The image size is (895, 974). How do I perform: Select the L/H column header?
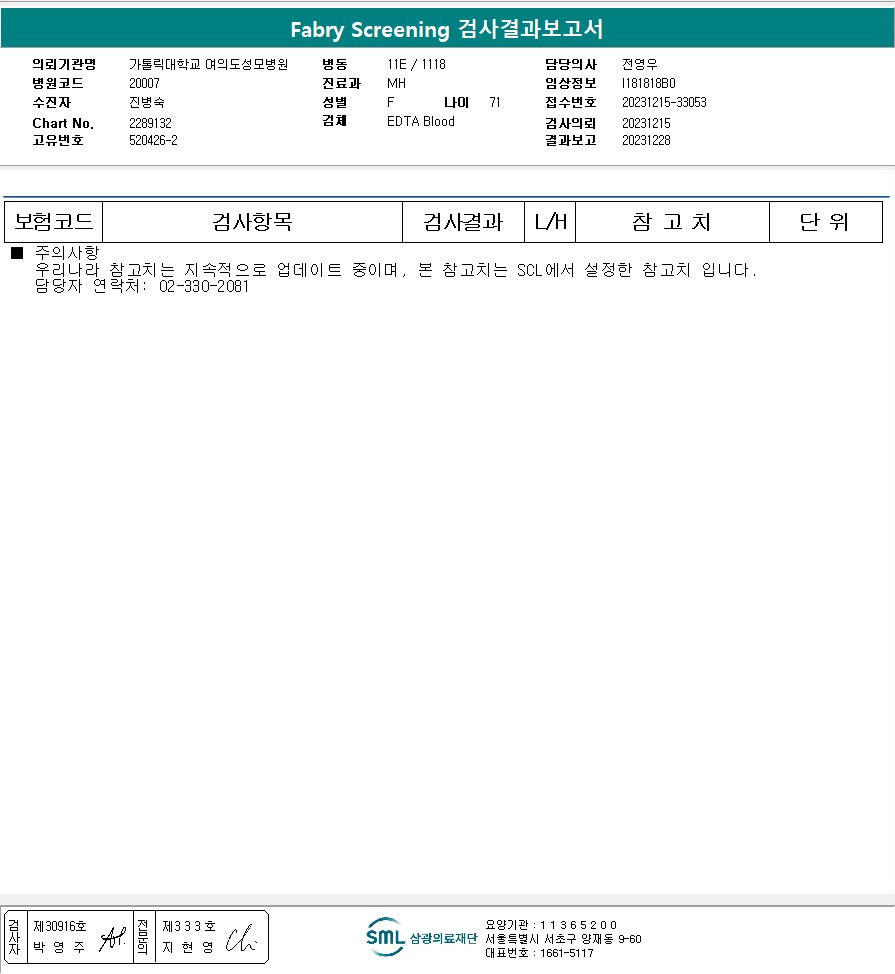[x=550, y=222]
